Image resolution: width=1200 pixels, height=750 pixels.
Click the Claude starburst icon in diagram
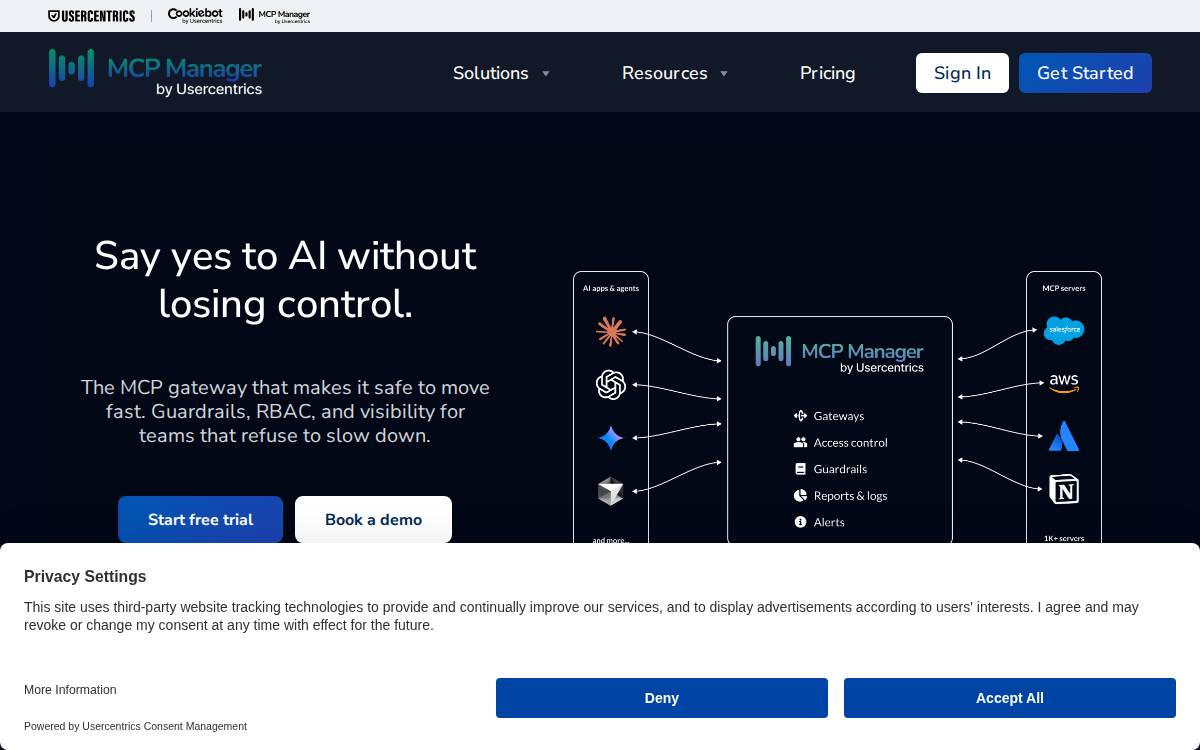pos(611,332)
